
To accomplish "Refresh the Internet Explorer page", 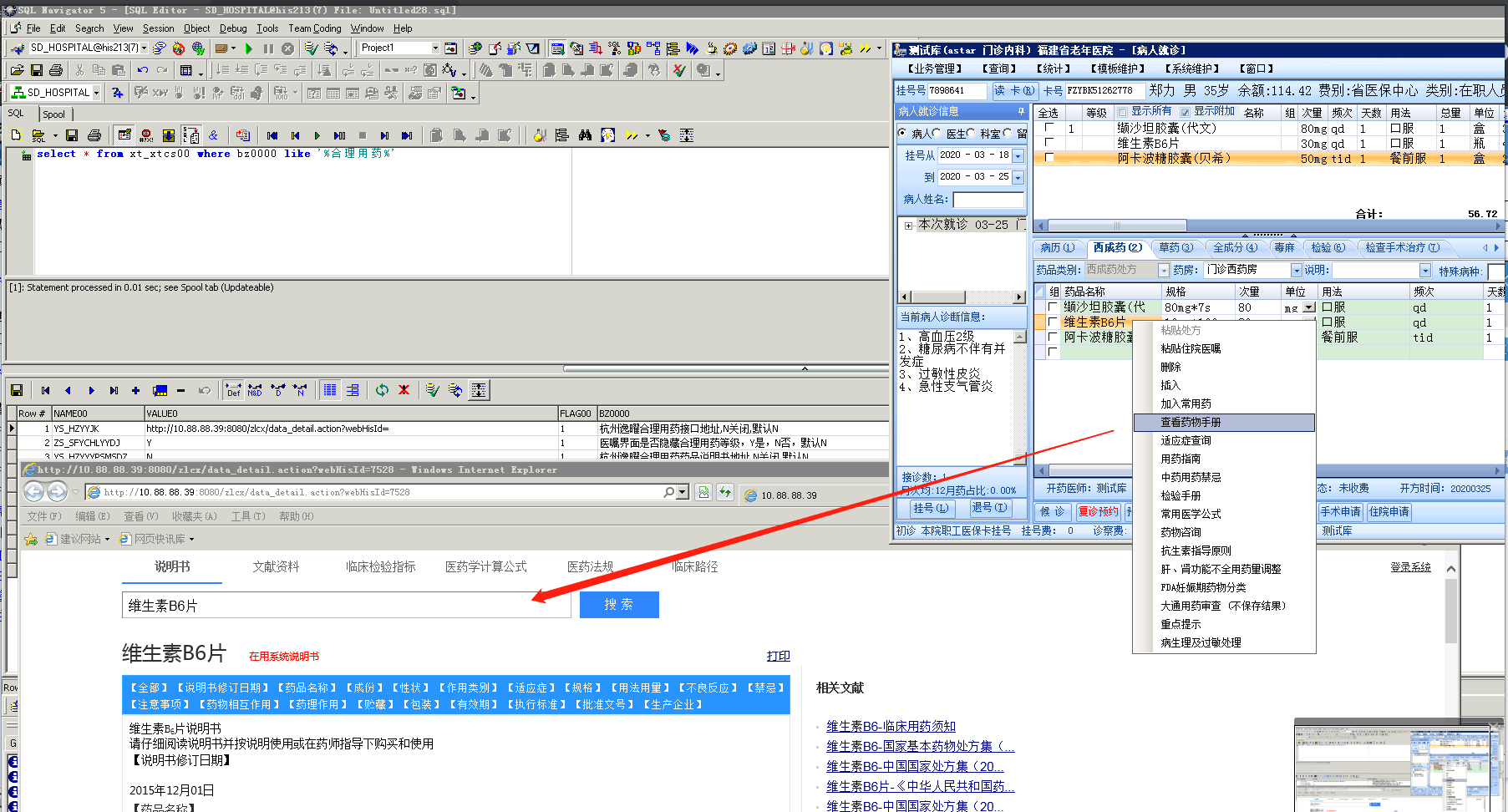I will [x=724, y=493].
